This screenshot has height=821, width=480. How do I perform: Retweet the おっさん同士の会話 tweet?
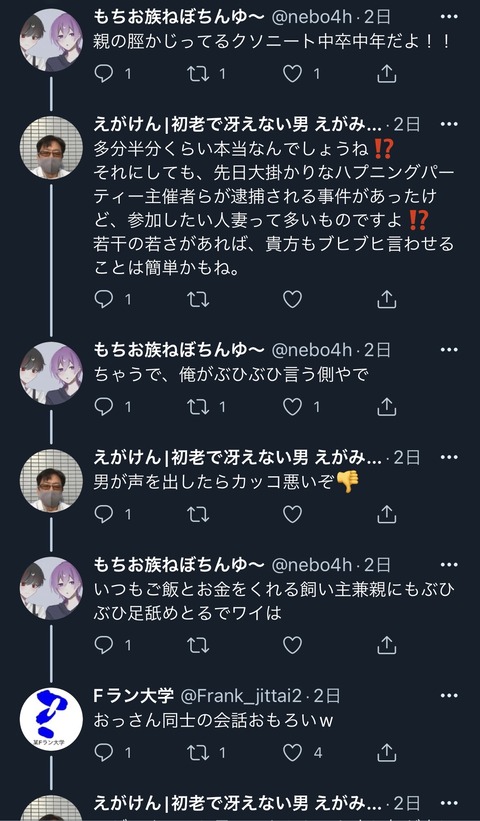pyautogui.click(x=198, y=753)
